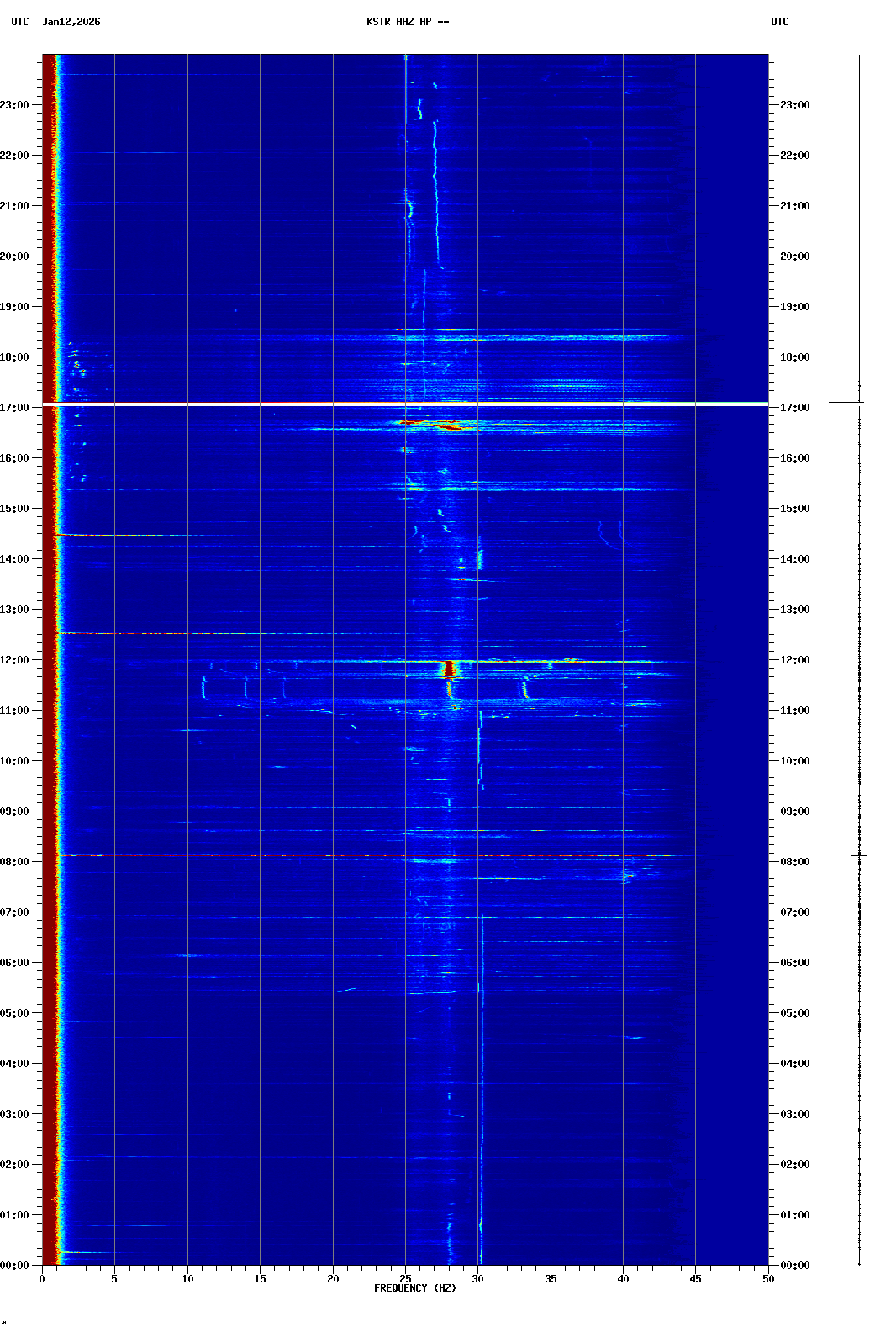Click the 00:00 time label on right axis
This screenshot has width=896, height=1332.
[x=794, y=1266]
